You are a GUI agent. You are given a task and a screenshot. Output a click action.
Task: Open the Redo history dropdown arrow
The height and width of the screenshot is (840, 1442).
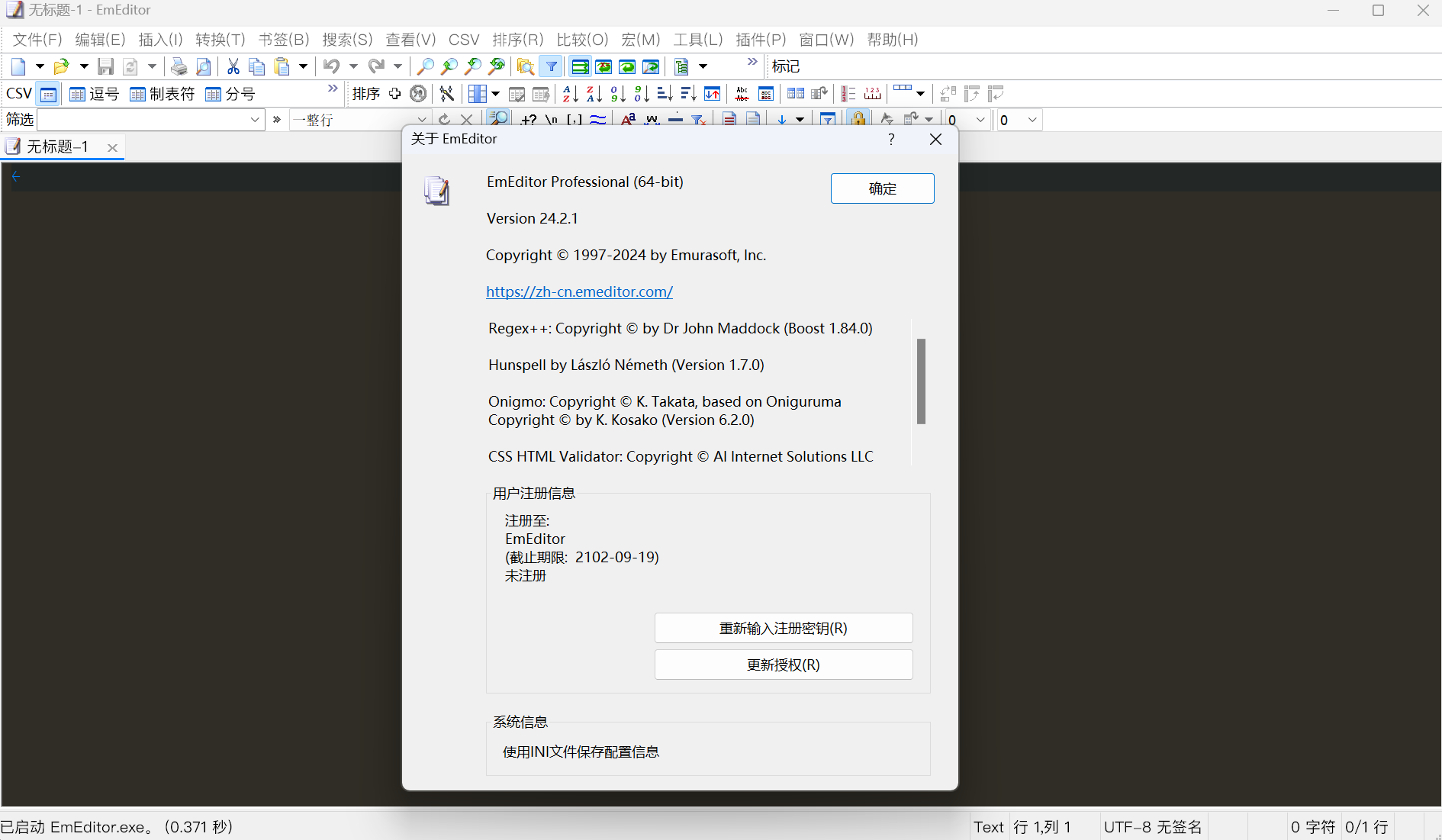(x=398, y=67)
